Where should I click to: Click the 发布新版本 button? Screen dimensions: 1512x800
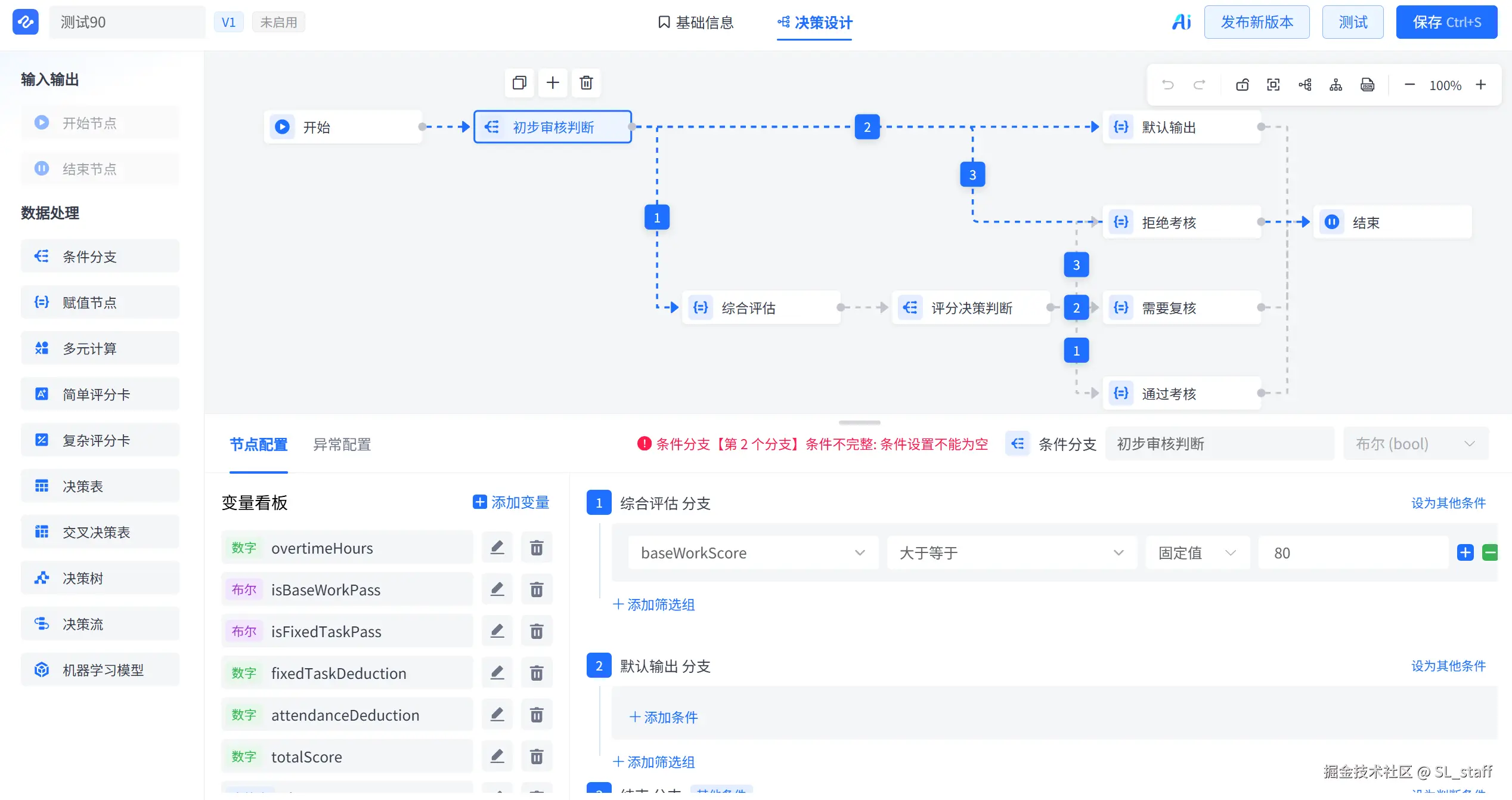click(1257, 22)
